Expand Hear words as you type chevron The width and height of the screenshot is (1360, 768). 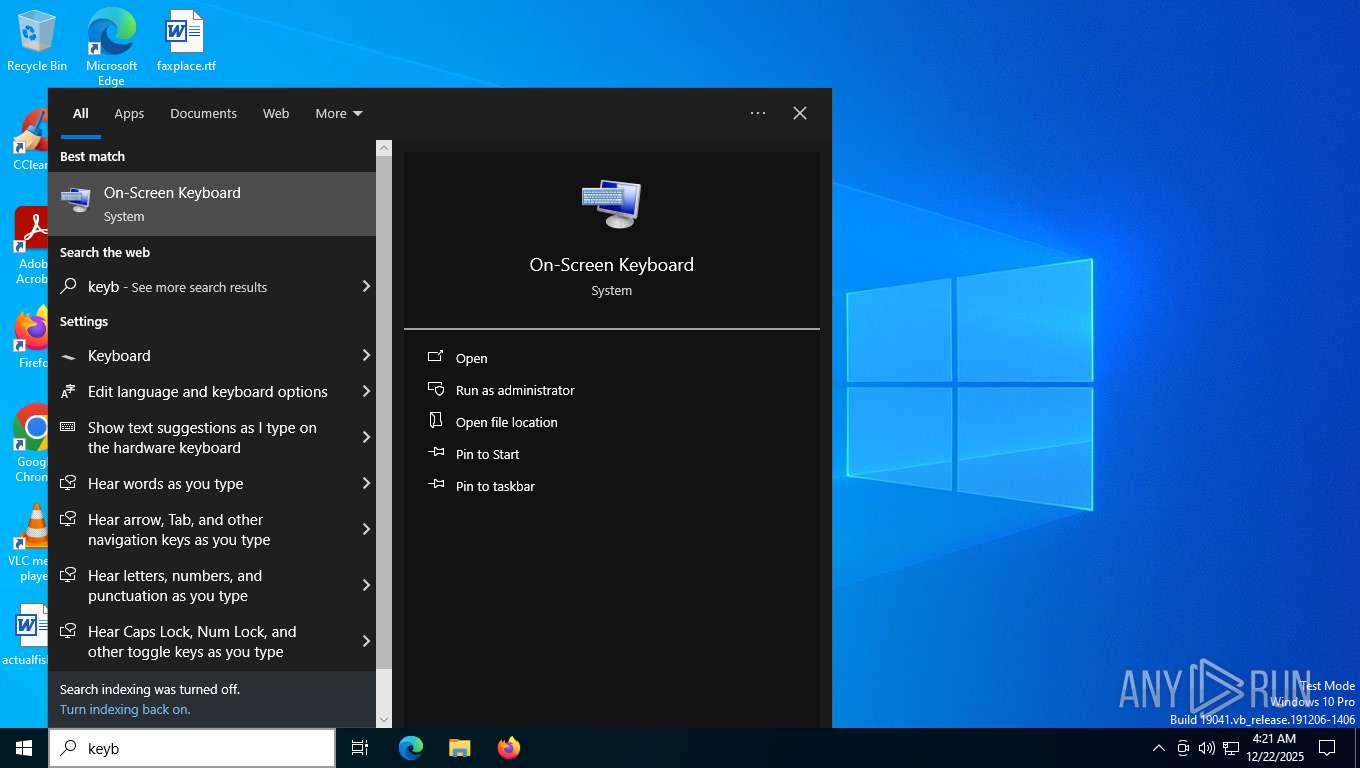coord(366,484)
